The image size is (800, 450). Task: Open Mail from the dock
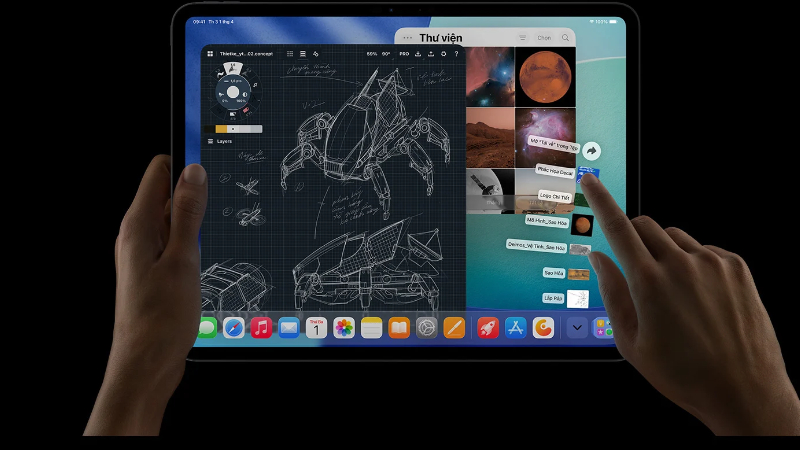(289, 328)
